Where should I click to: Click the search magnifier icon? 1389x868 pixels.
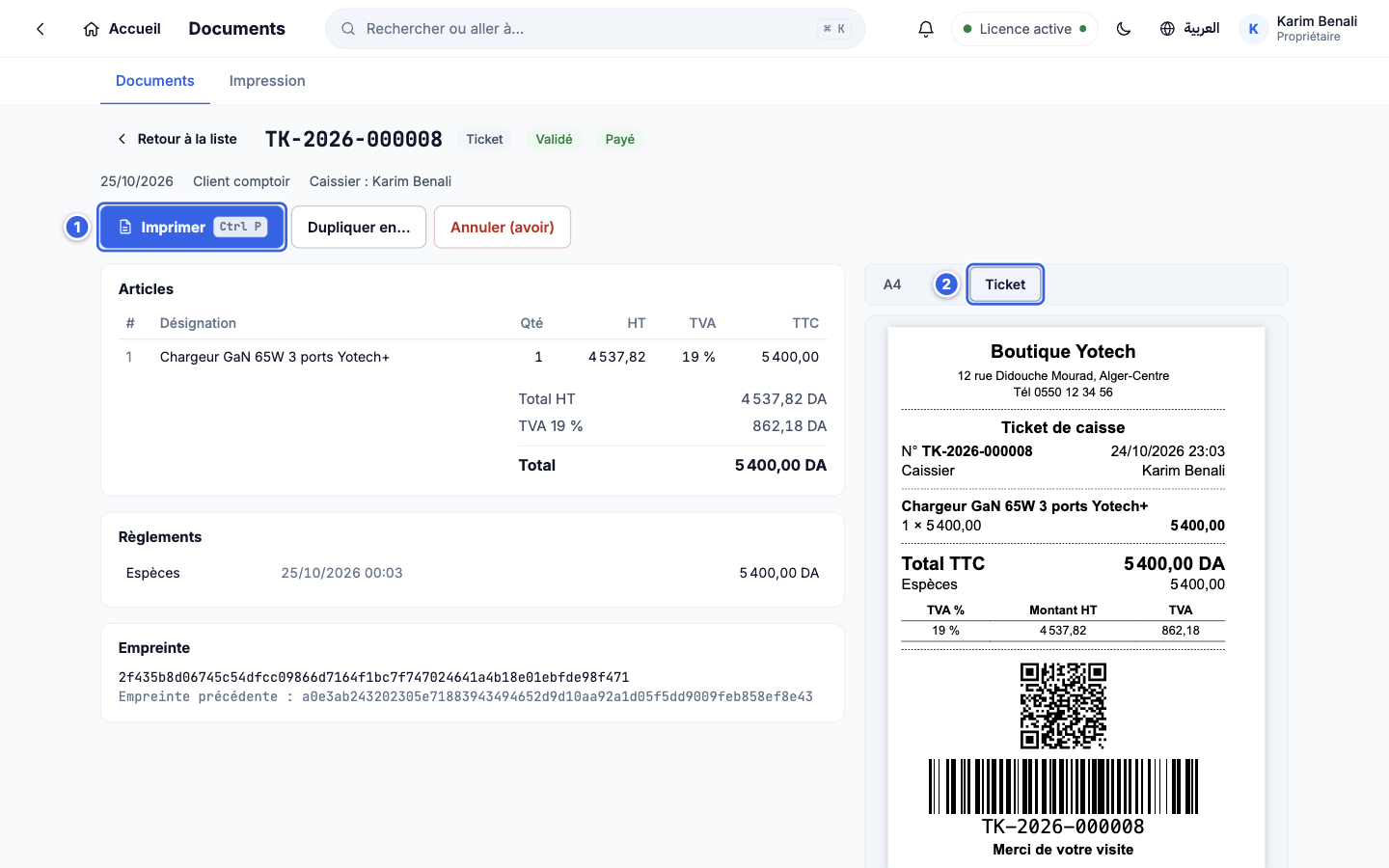pos(348,29)
